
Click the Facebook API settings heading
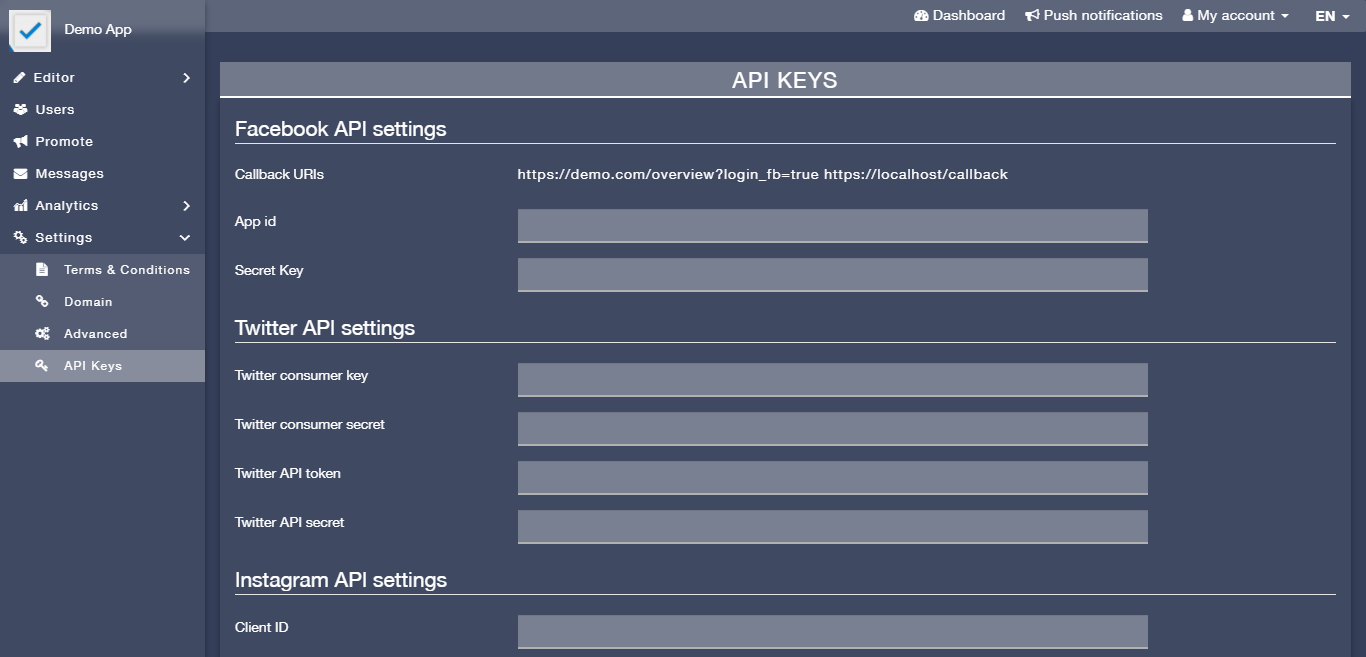[x=340, y=129]
